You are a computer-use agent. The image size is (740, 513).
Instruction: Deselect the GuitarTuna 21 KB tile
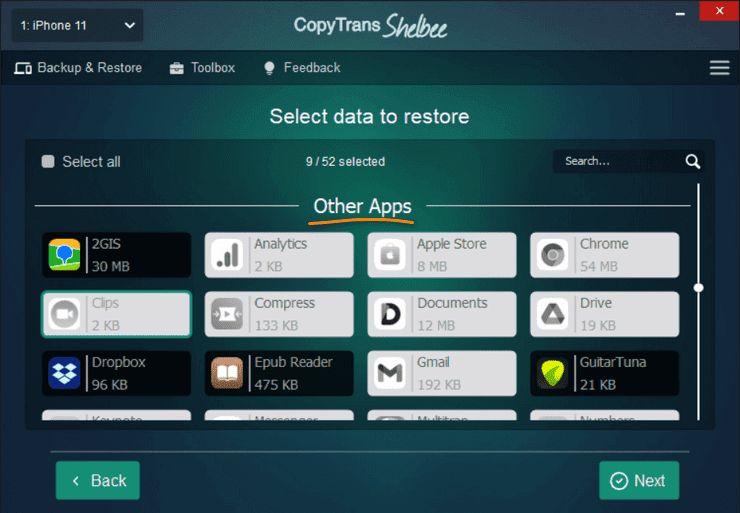pyautogui.click(x=605, y=373)
